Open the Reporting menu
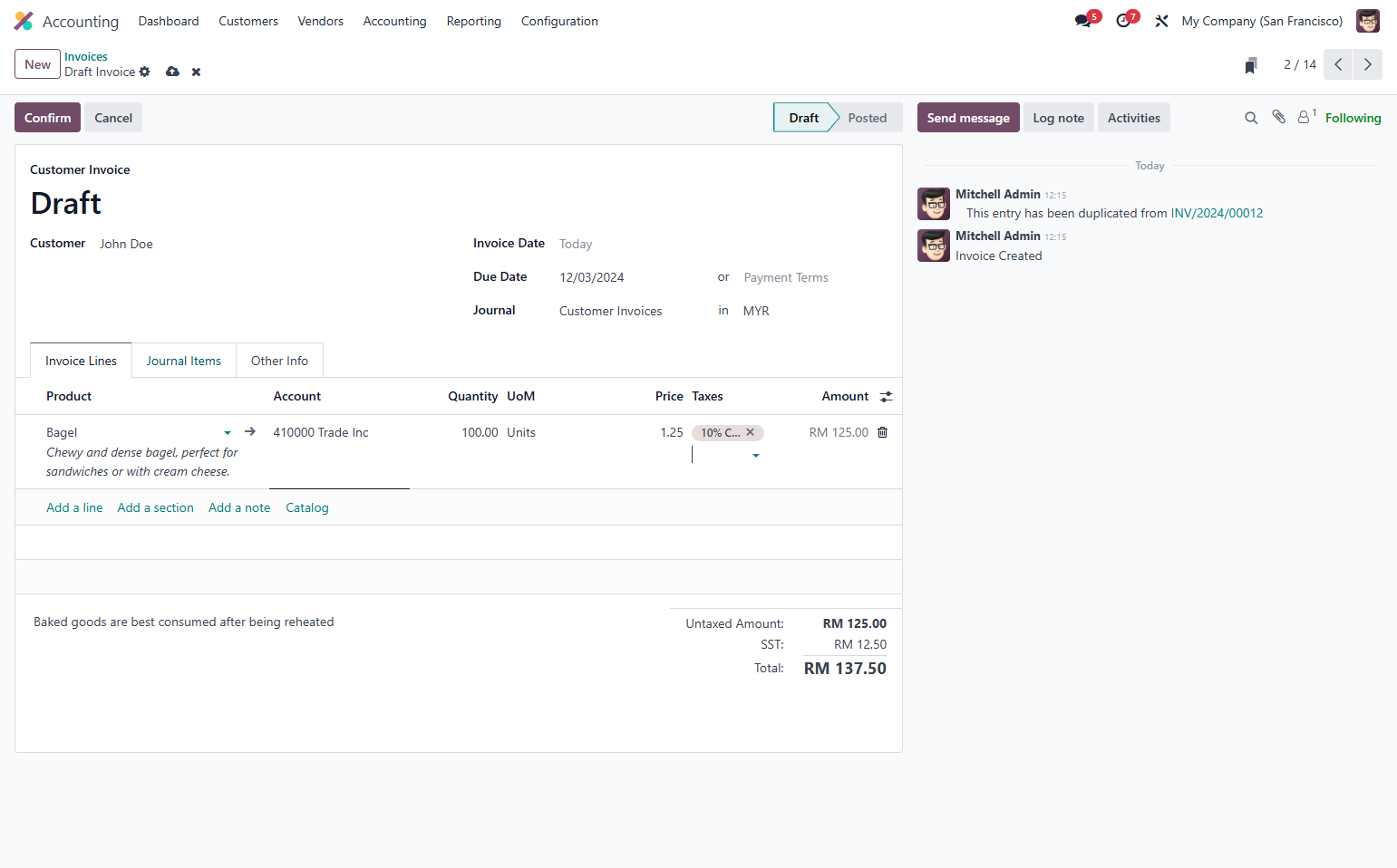1397x868 pixels. click(474, 21)
